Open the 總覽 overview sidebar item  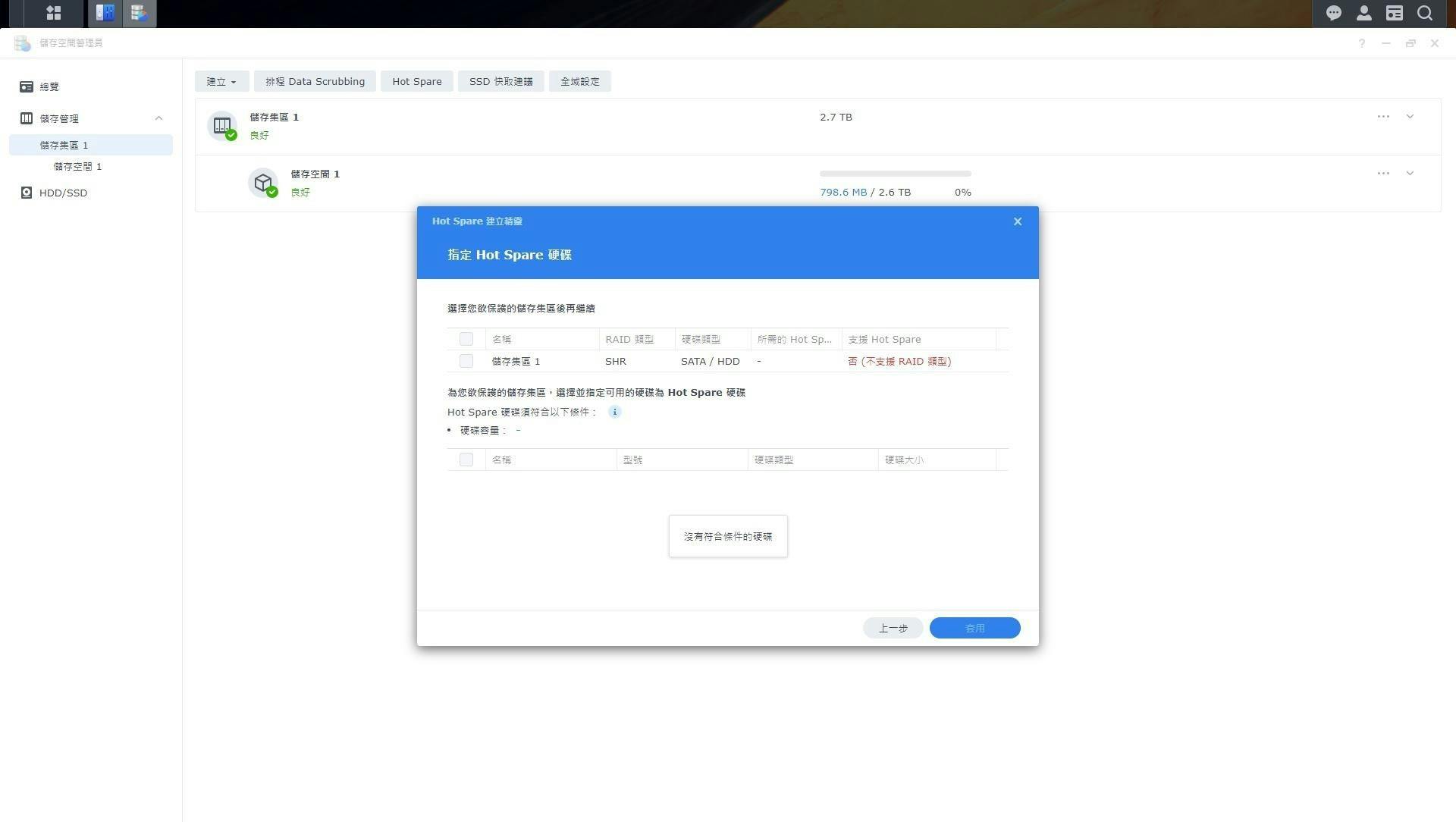coord(49,86)
